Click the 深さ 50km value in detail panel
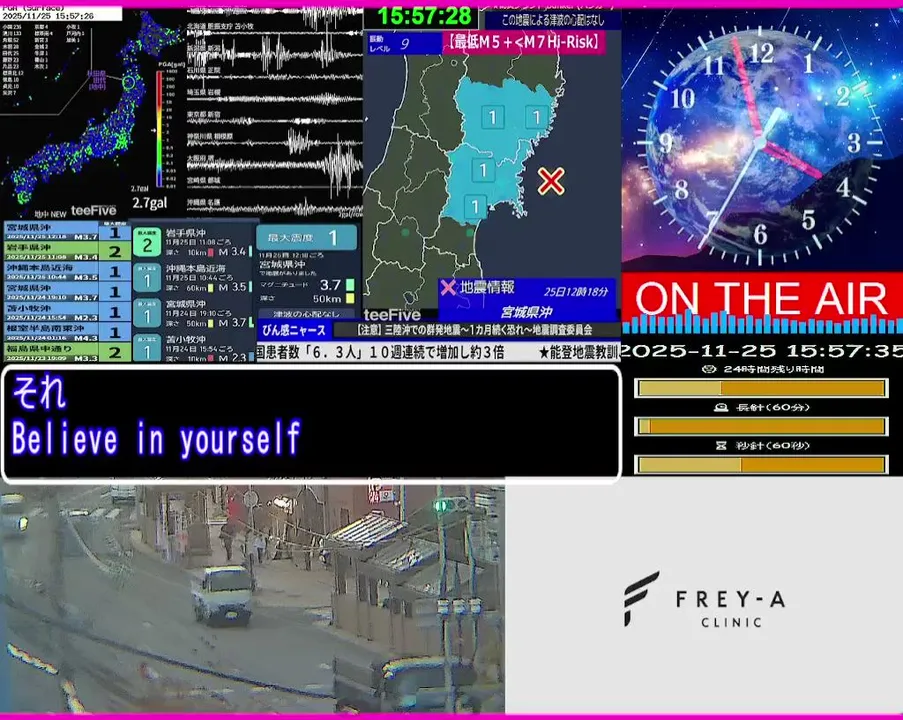903x720 pixels. pyautogui.click(x=327, y=298)
